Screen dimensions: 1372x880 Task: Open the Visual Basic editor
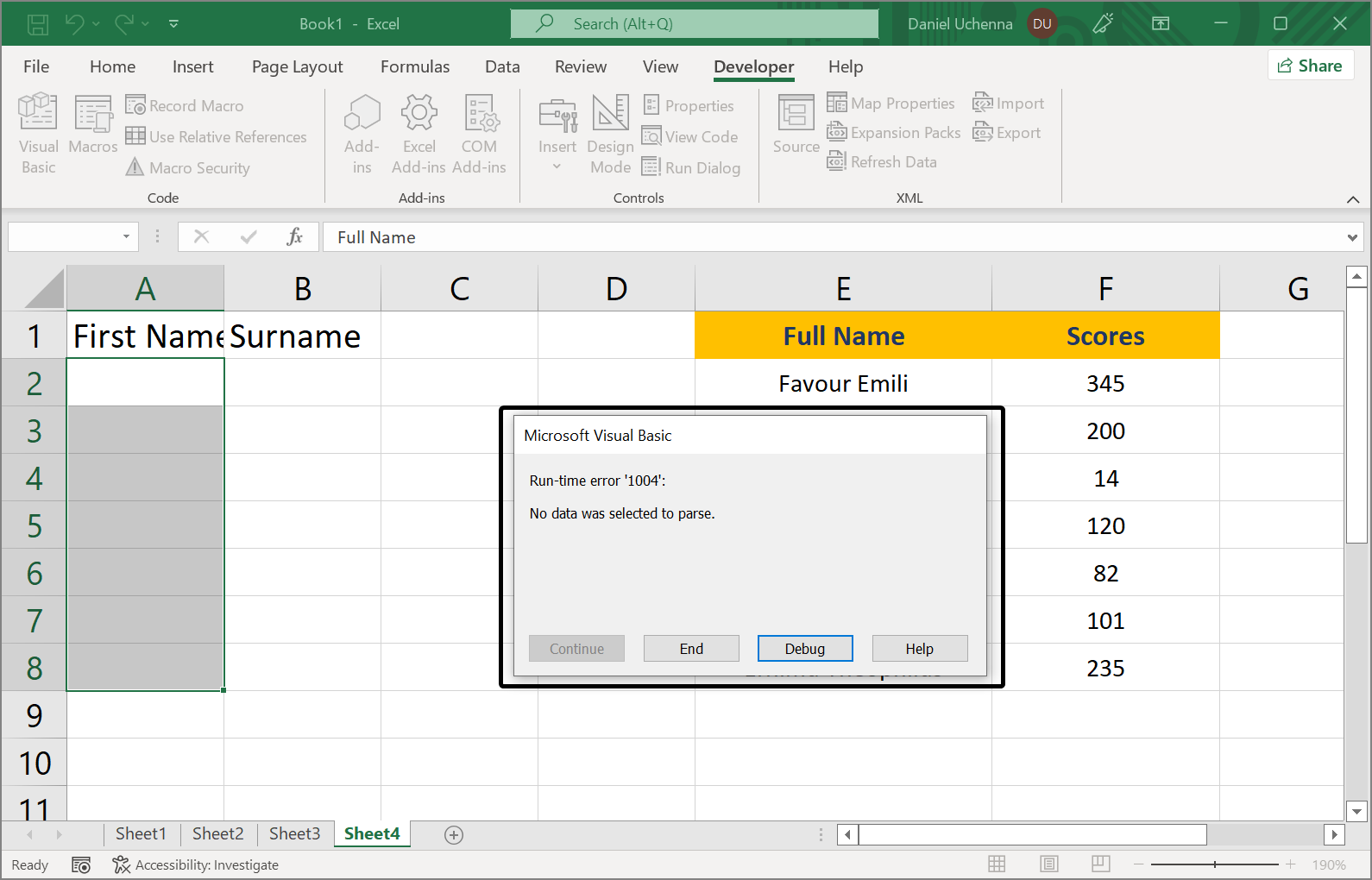click(x=38, y=133)
